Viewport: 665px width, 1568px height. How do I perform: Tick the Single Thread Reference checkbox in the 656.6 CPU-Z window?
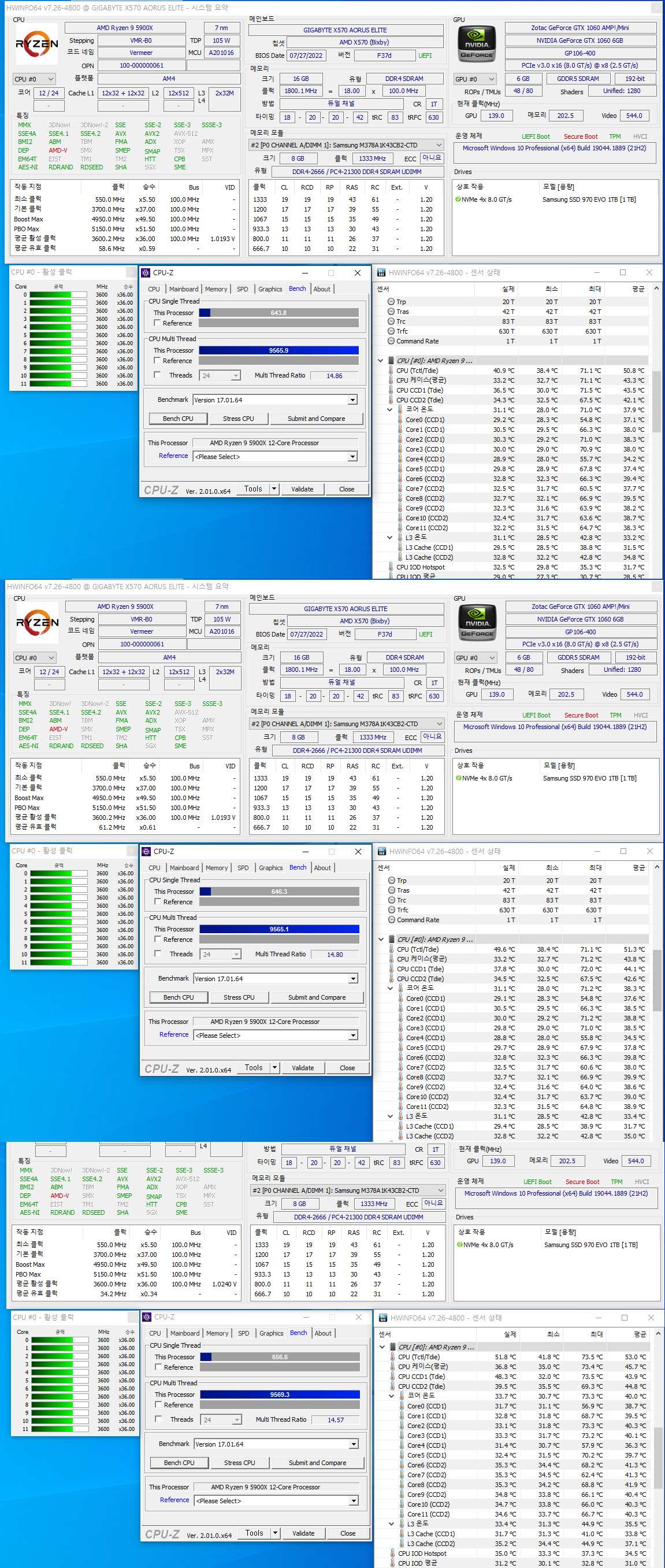158,1367
